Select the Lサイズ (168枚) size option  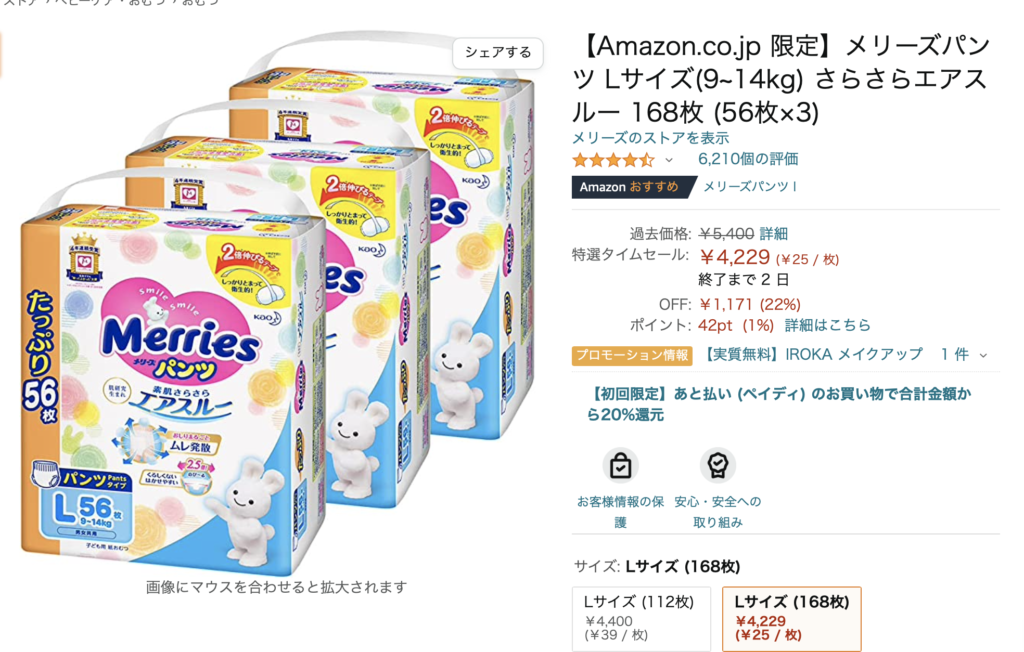click(792, 619)
